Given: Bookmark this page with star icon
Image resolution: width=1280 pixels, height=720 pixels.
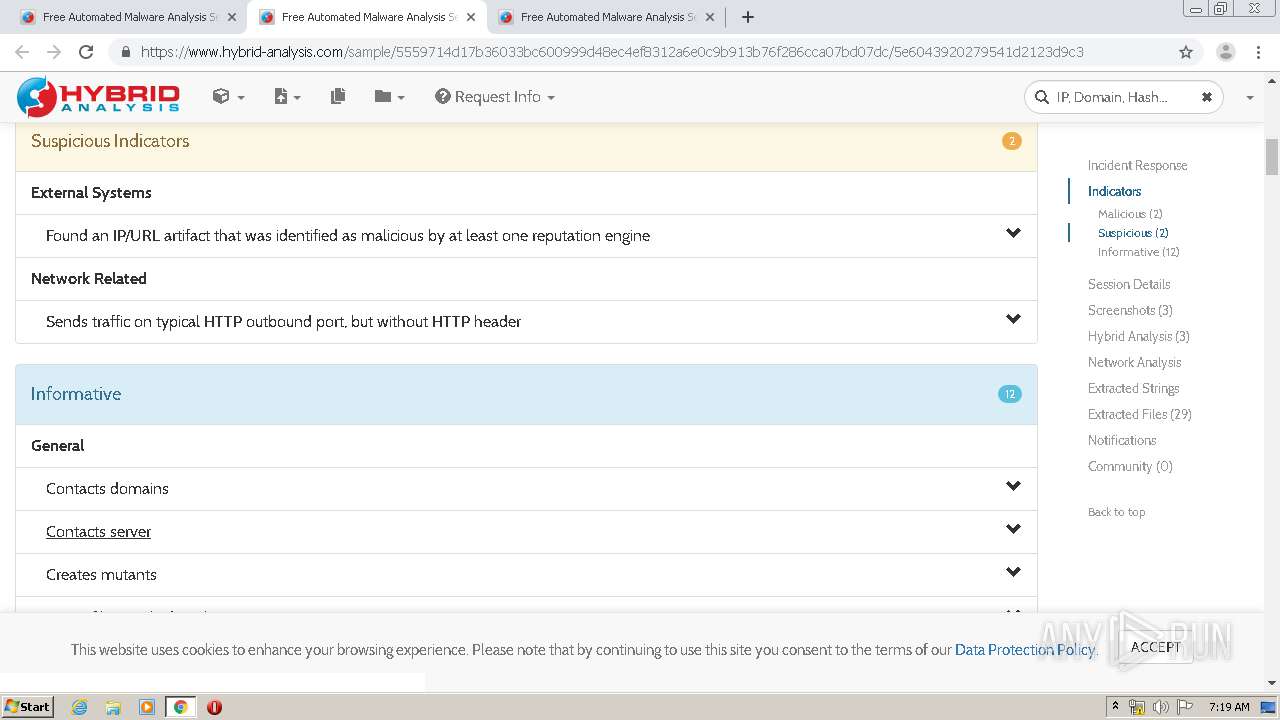Looking at the screenshot, I should [x=1186, y=52].
